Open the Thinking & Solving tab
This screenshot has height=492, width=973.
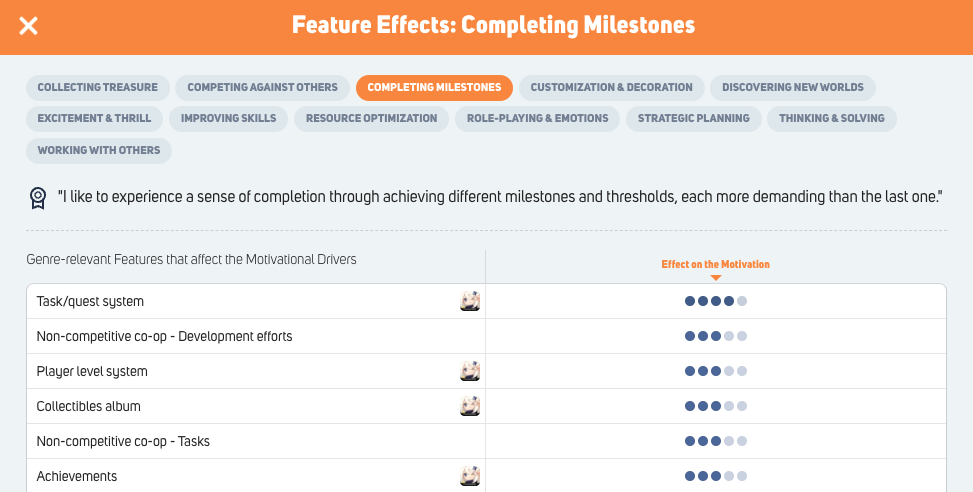pos(832,119)
